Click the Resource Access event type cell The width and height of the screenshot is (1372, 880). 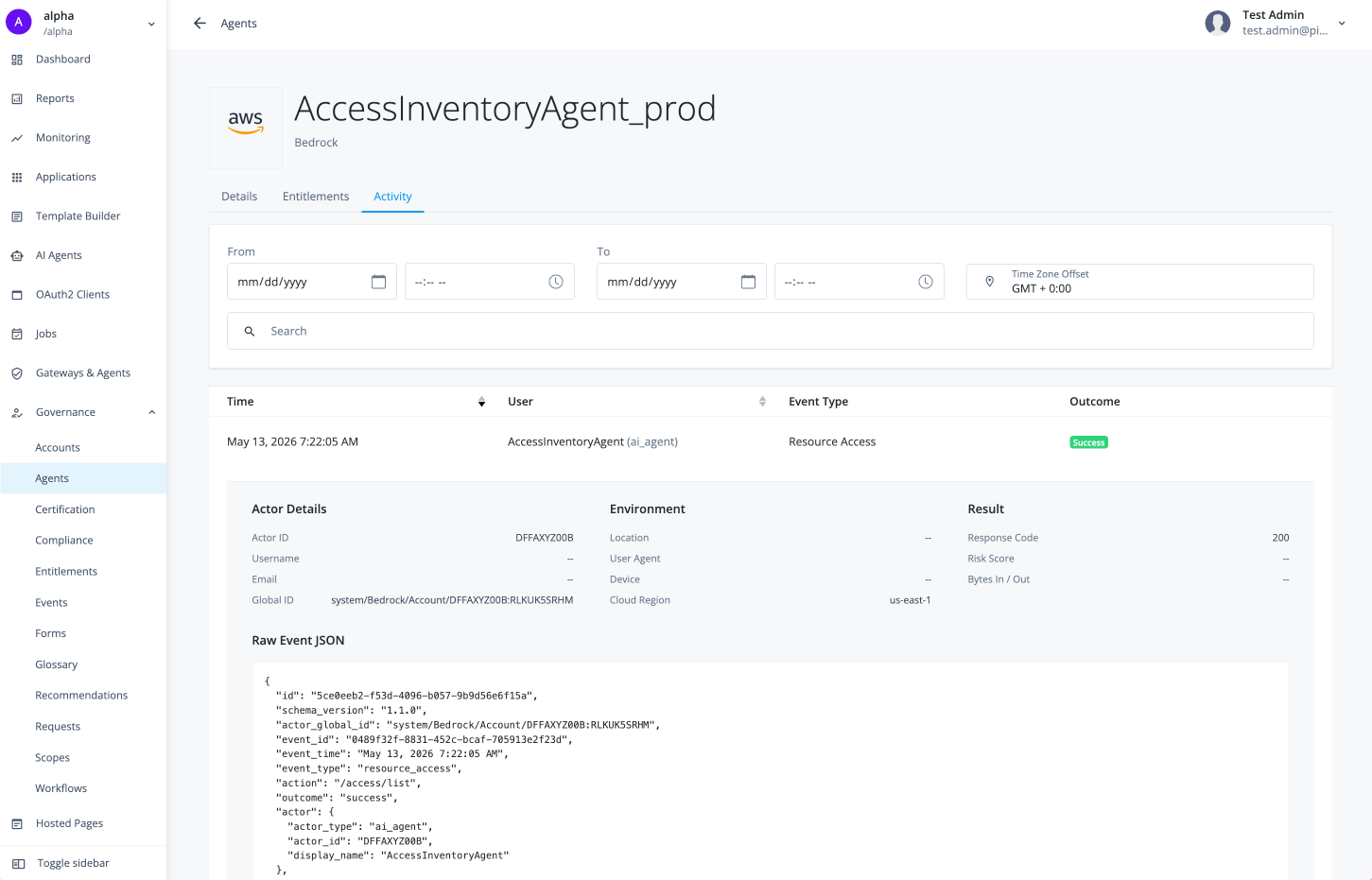[x=832, y=441]
